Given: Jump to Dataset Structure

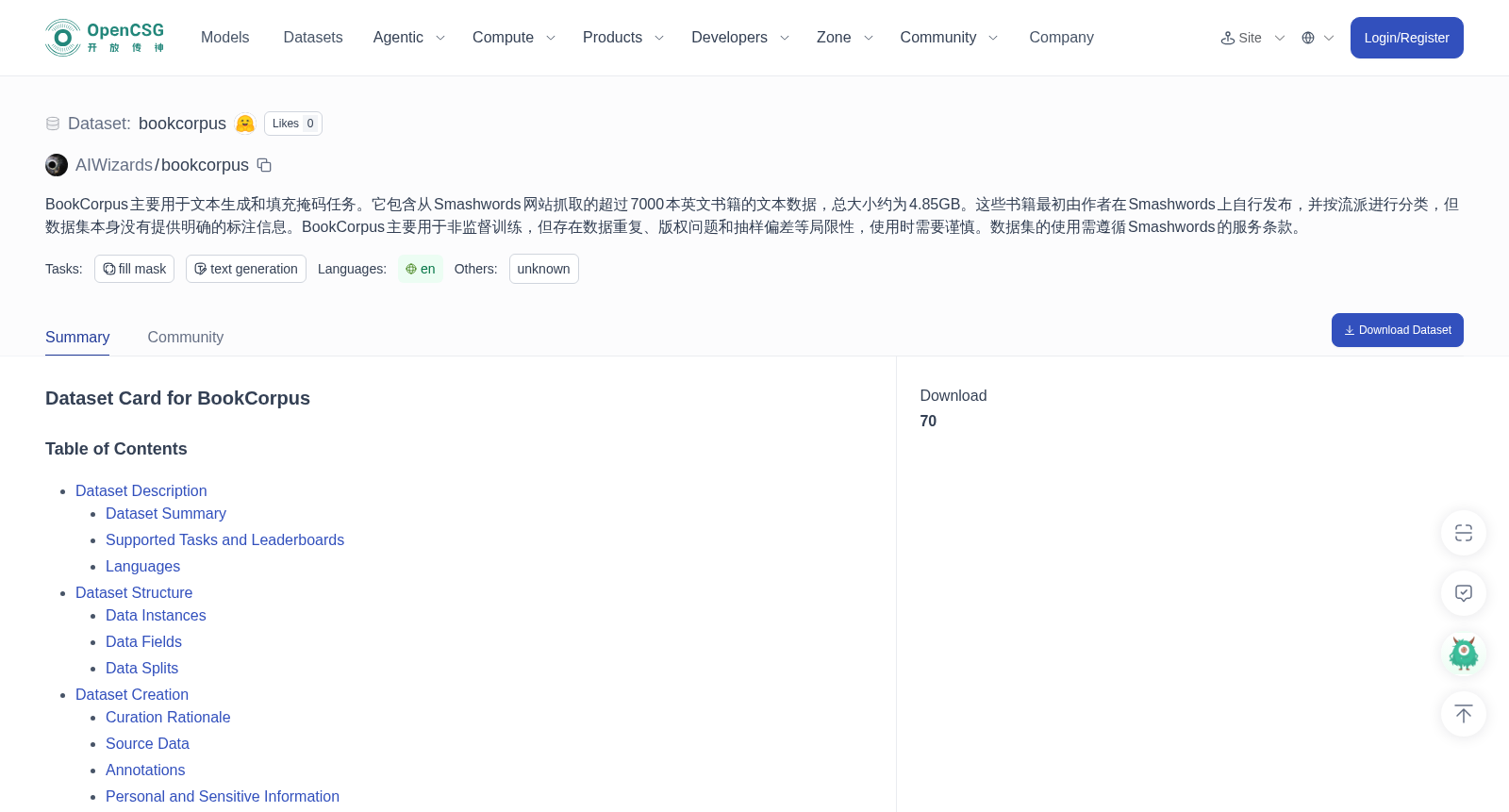Looking at the screenshot, I should (134, 592).
